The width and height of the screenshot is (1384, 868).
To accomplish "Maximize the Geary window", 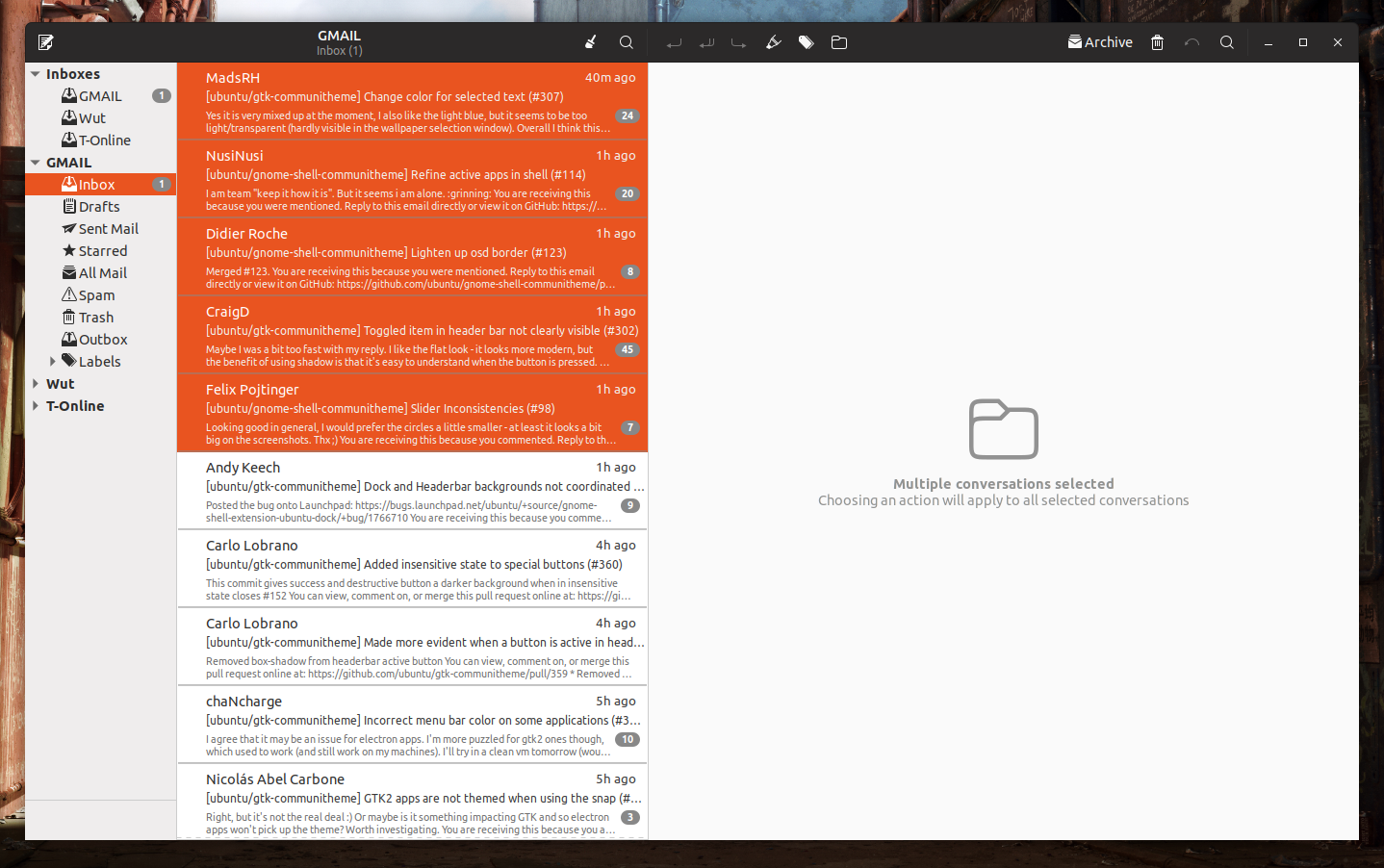I will [x=1303, y=42].
